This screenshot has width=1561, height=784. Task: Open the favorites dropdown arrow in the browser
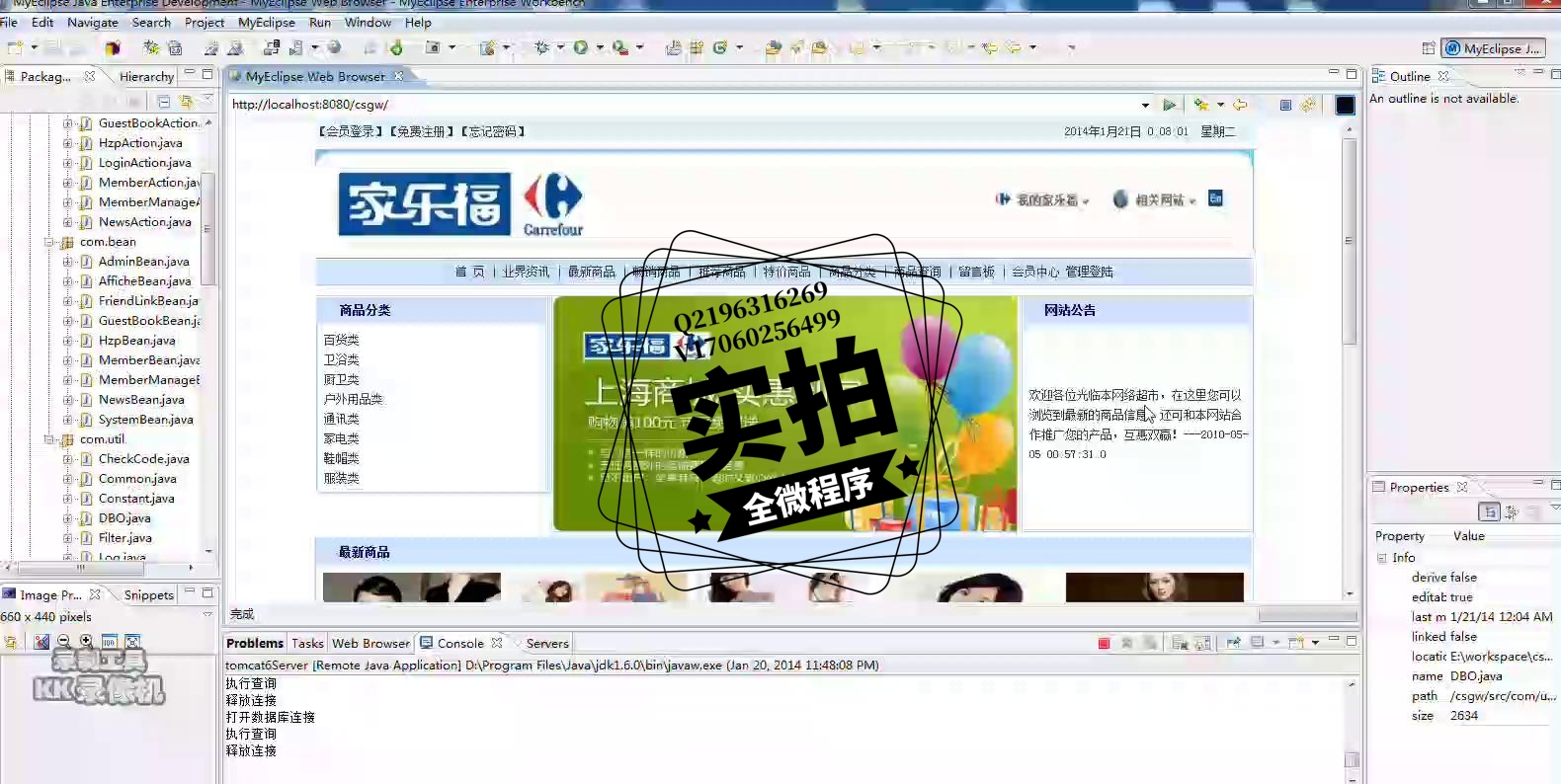1220,105
